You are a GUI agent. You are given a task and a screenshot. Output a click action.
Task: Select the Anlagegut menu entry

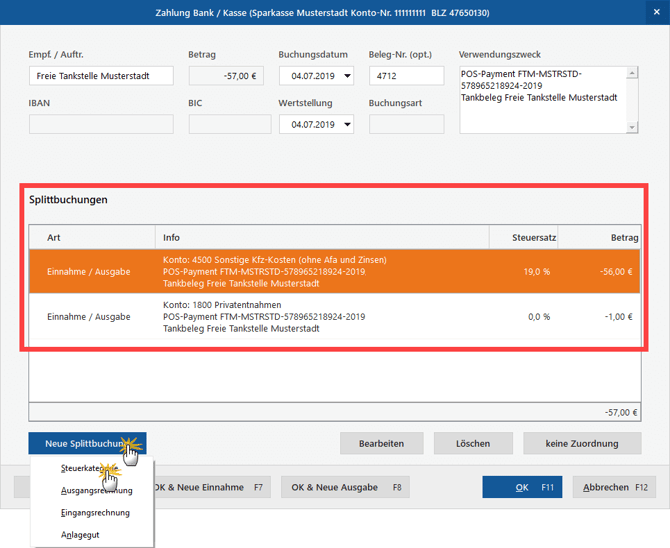80,535
